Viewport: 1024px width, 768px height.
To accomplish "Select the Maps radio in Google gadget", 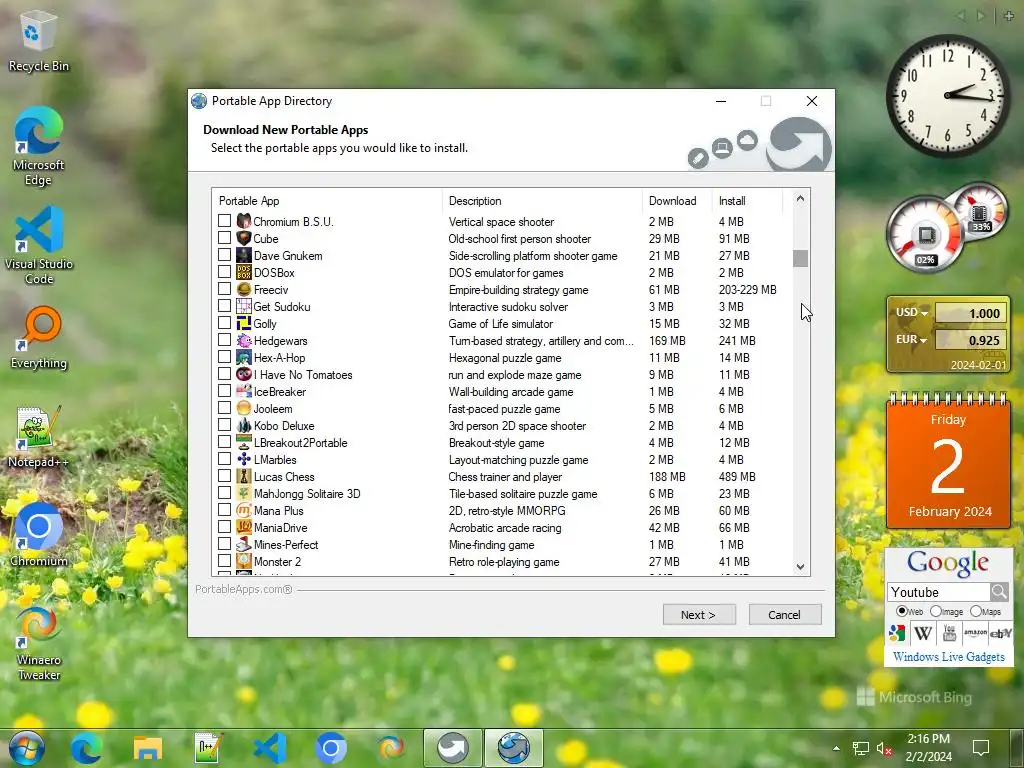I will point(976,611).
